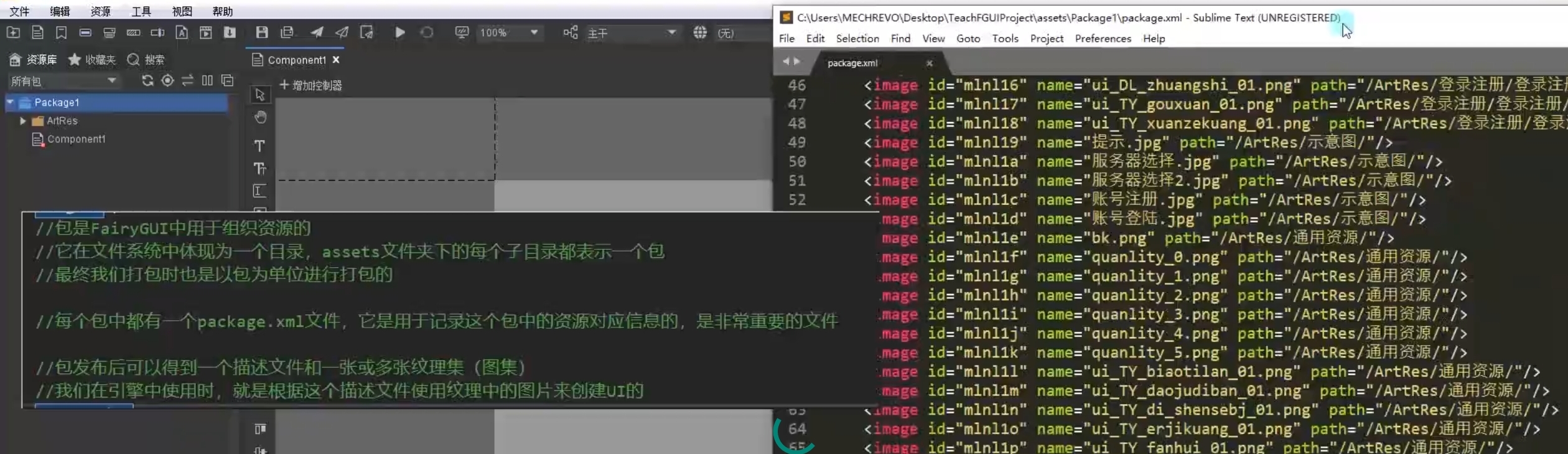Viewport: 1568px width, 454px height.
Task: Expand the ArtRes folder
Action: pyautogui.click(x=23, y=121)
